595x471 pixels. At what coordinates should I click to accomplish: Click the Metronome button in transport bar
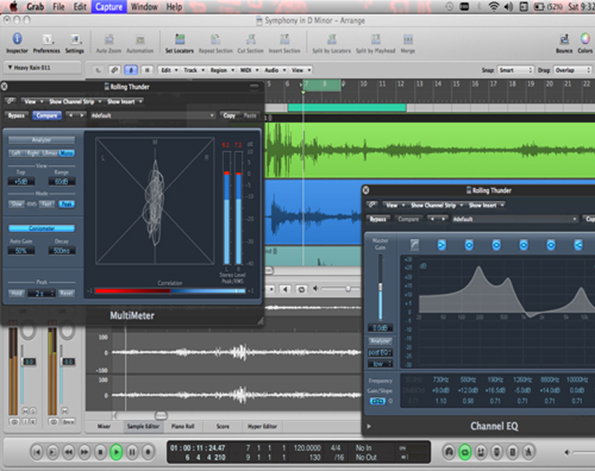[x=529, y=452]
